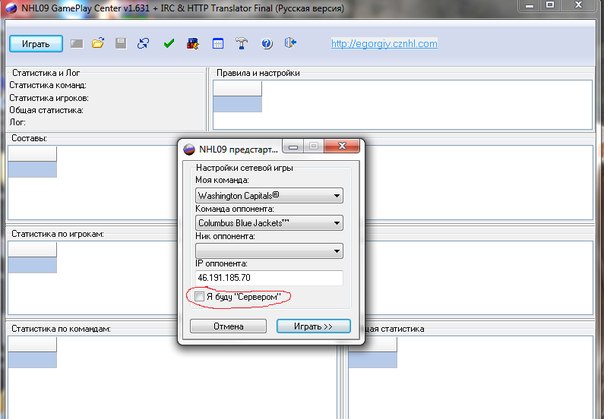Minimize the NHL09 GamePlay Center window
The width and height of the screenshot is (604, 419).
529,5
